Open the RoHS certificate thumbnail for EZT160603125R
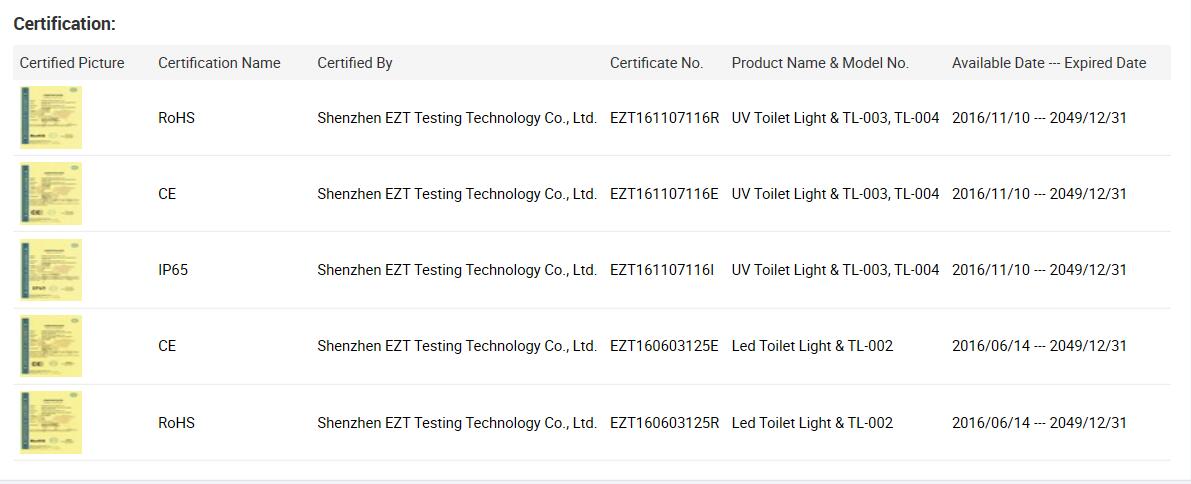The image size is (1191, 484). [x=51, y=422]
